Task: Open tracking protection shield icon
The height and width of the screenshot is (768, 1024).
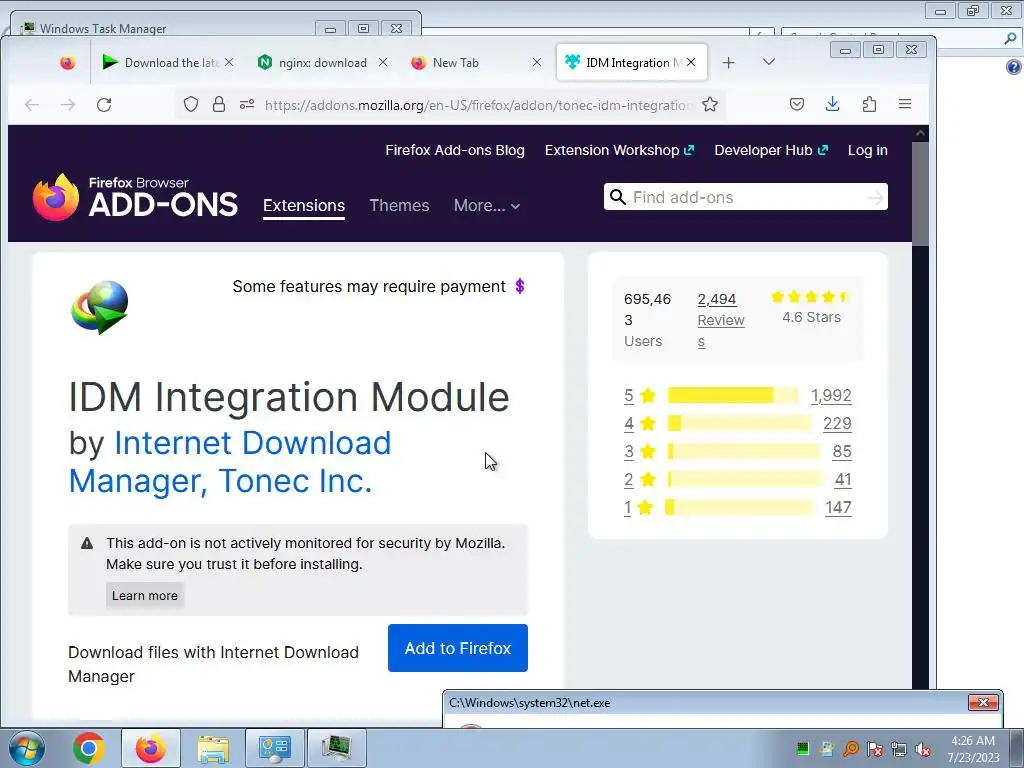Action: point(191,104)
